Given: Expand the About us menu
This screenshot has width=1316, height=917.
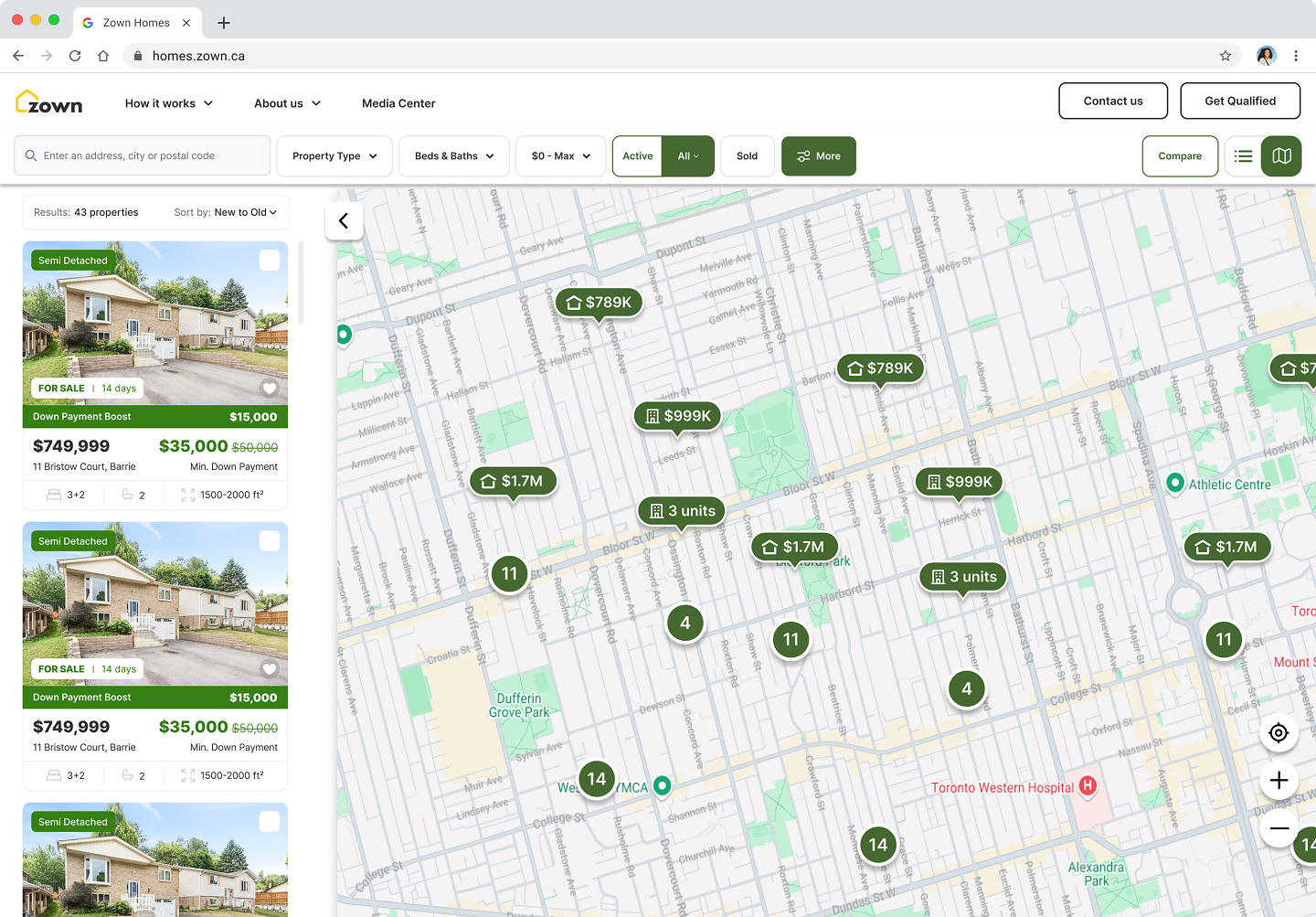Looking at the screenshot, I should 288,103.
